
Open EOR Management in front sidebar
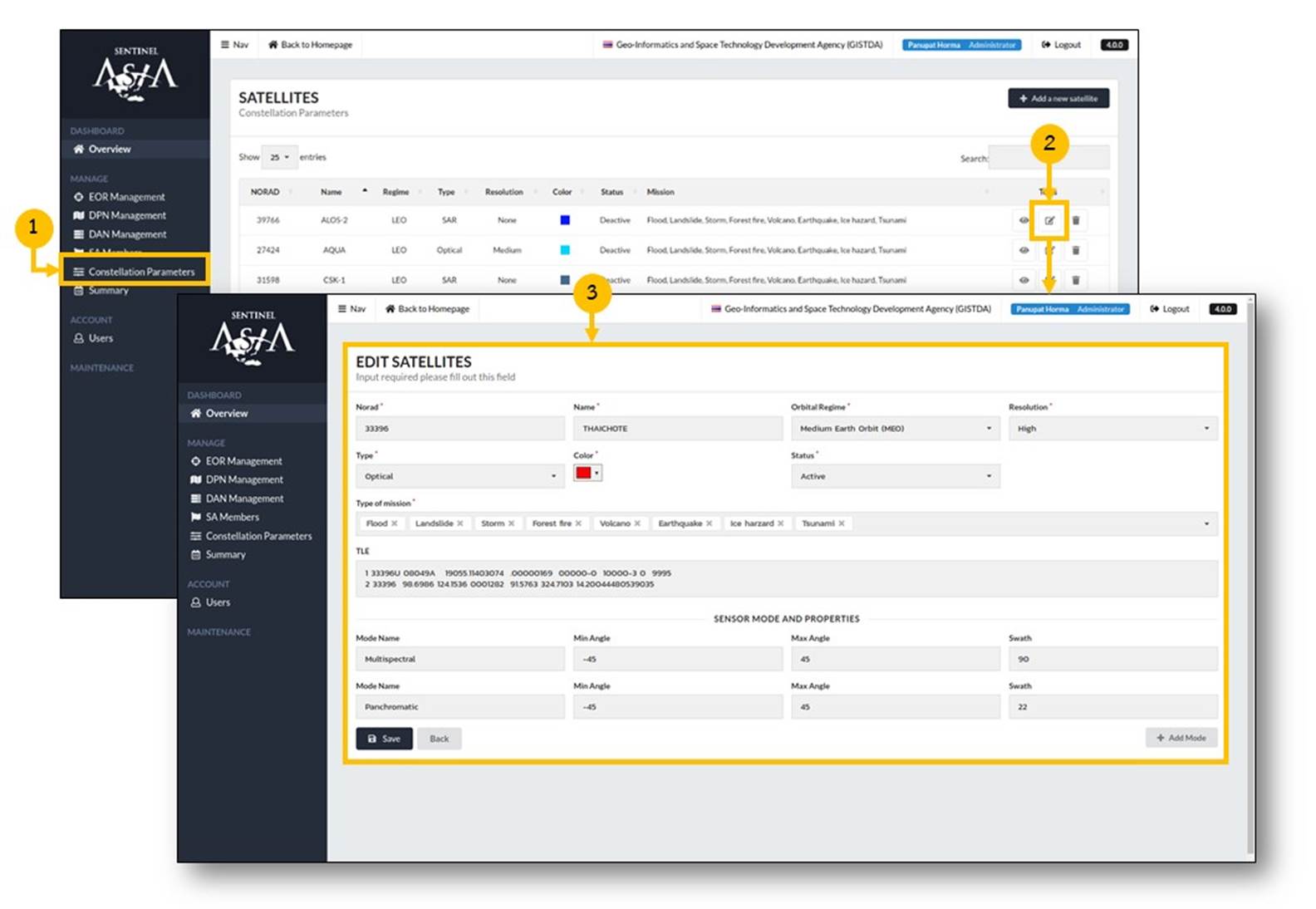[x=243, y=461]
